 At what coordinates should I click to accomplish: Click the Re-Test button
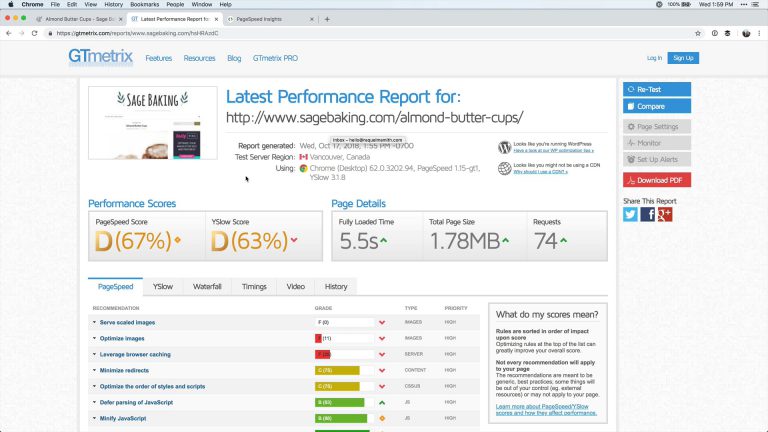tap(657, 89)
